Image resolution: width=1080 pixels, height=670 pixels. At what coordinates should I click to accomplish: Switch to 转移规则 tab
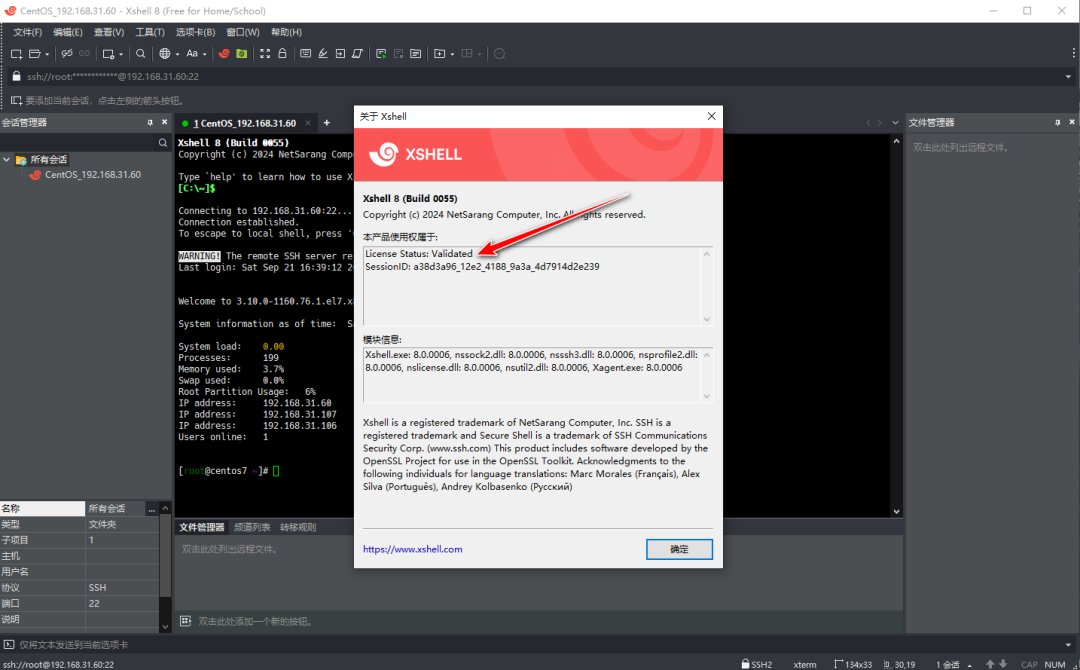(298, 527)
